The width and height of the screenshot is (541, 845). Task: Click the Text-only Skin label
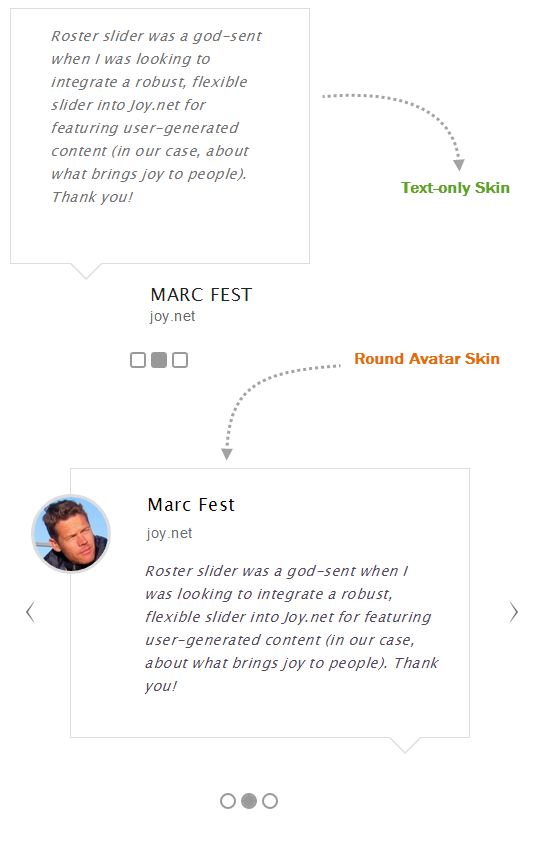point(455,188)
